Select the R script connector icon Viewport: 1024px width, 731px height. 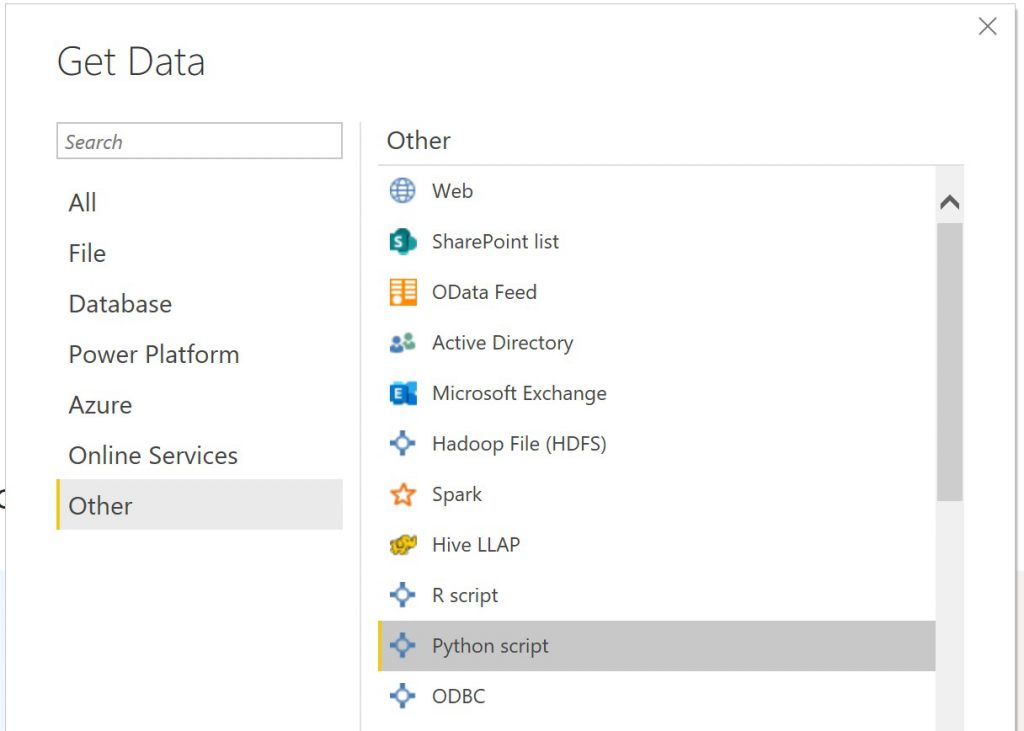(x=401, y=595)
